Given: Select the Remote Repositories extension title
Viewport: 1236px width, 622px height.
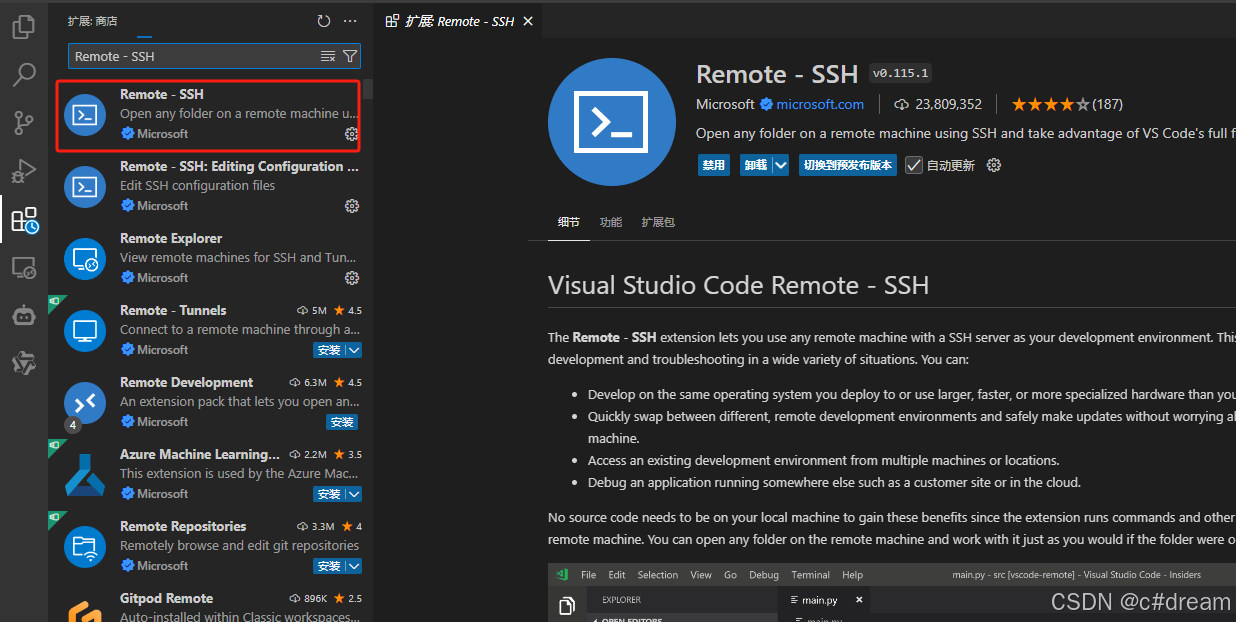Looking at the screenshot, I should point(183,526).
